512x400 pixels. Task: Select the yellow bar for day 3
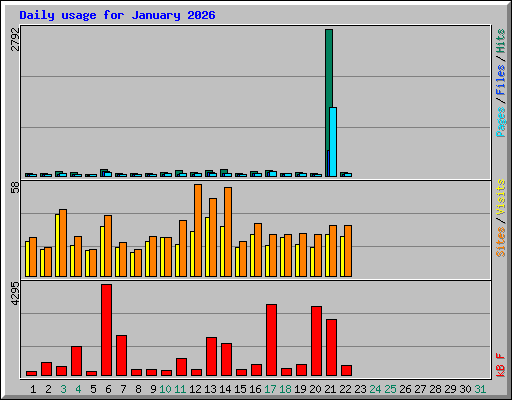click(x=57, y=245)
